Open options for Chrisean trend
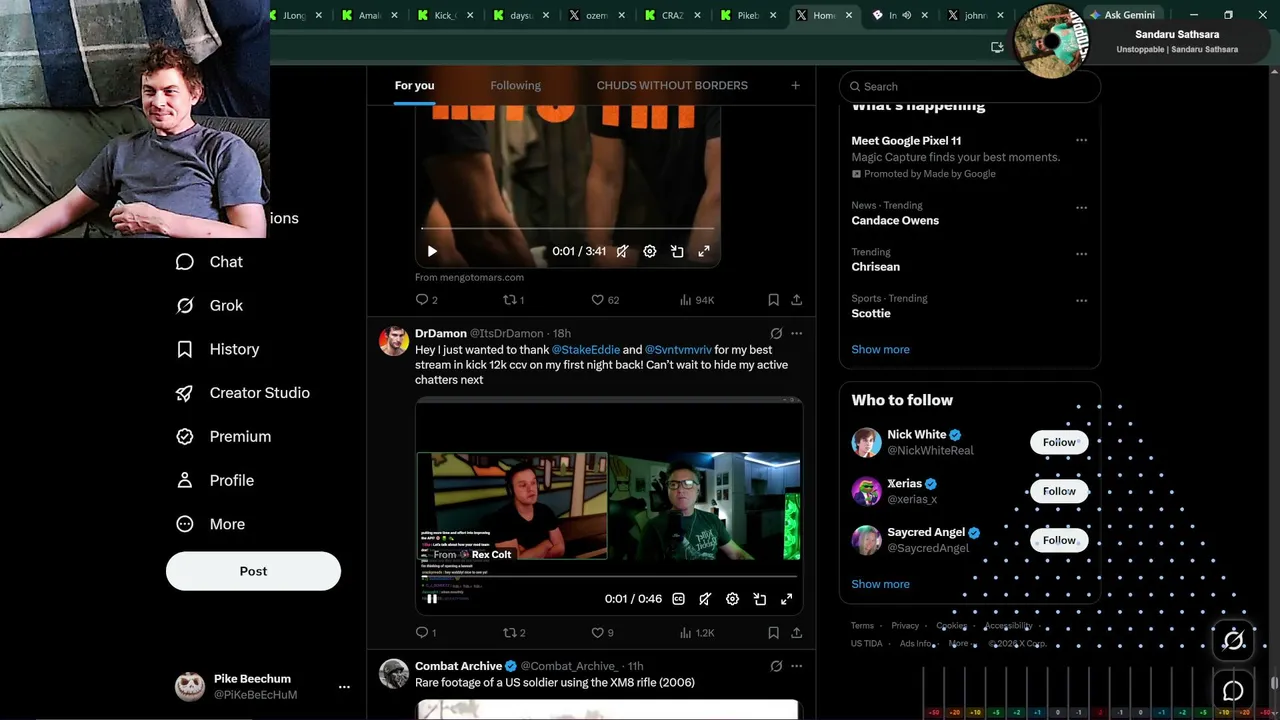Screen dimensions: 1280x720 pos(1081,254)
